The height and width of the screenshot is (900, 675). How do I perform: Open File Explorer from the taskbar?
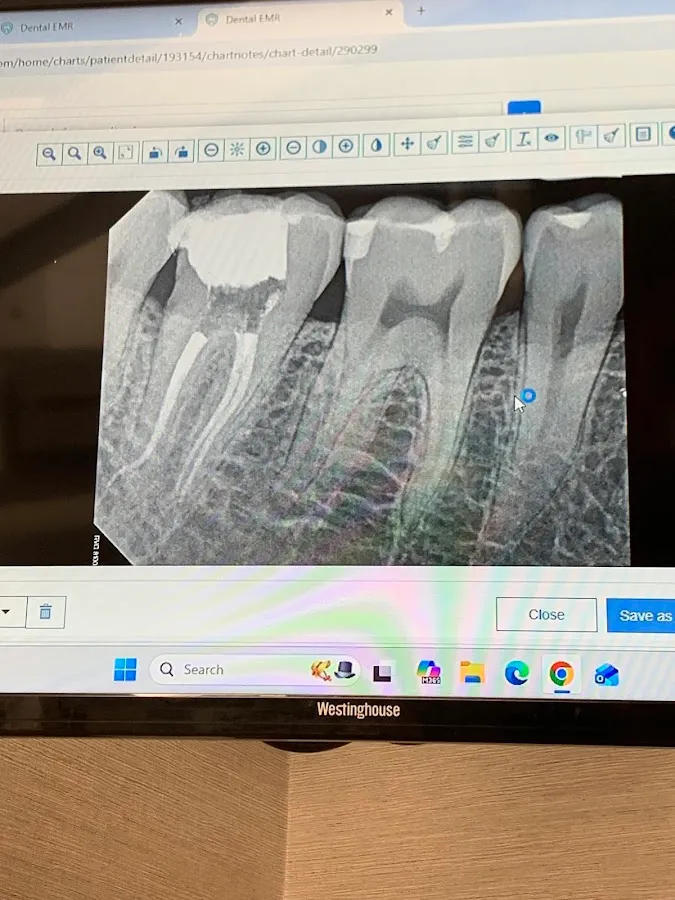[x=472, y=673]
